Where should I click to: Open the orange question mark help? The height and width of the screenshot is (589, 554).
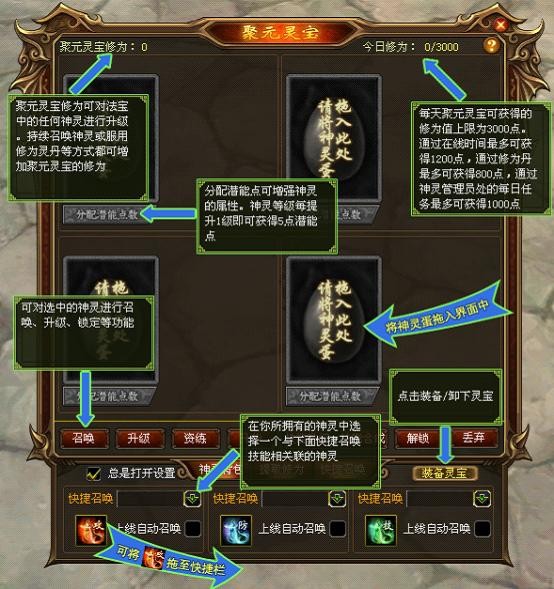[491, 46]
